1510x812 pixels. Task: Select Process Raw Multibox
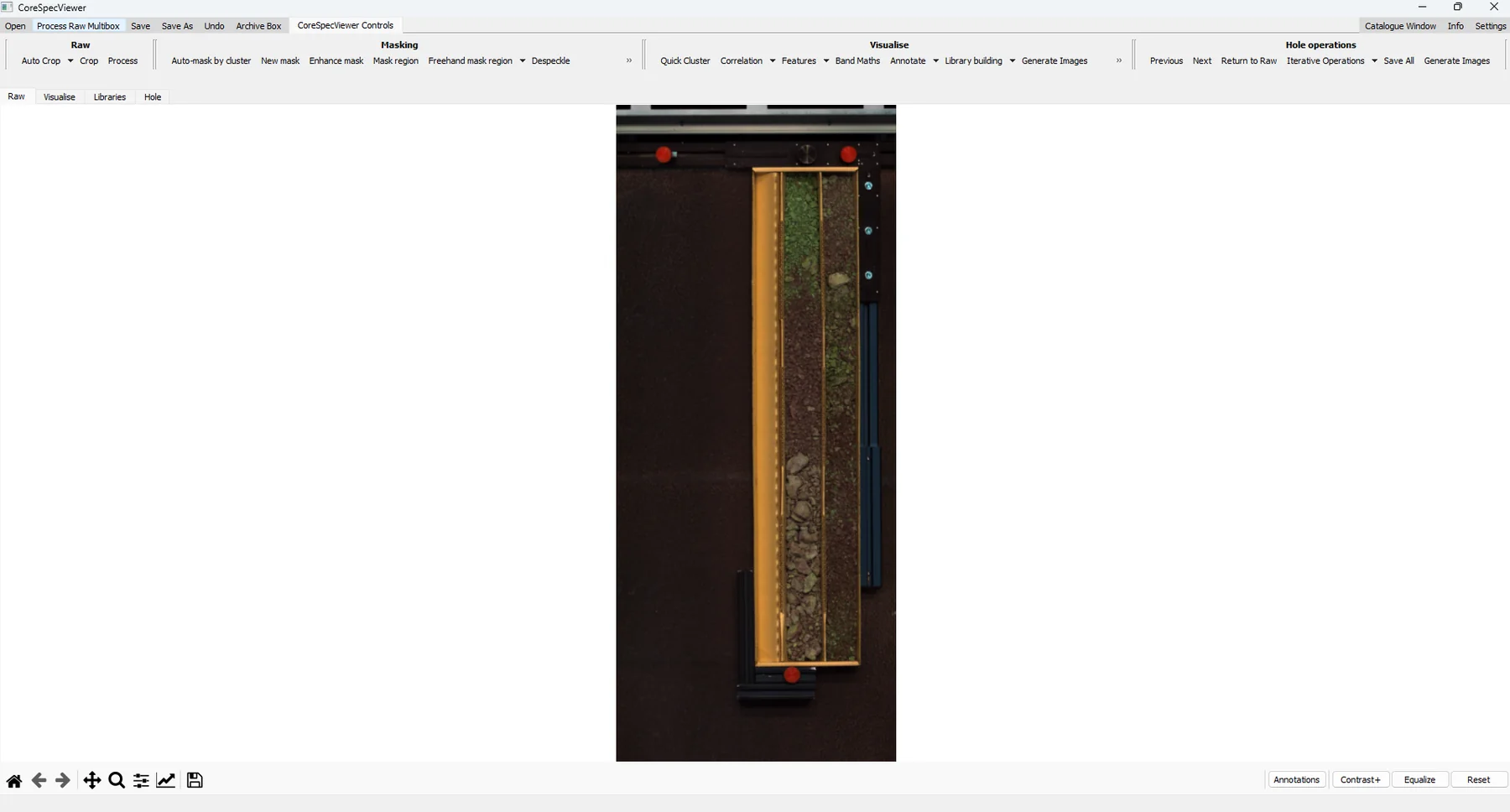click(x=78, y=26)
